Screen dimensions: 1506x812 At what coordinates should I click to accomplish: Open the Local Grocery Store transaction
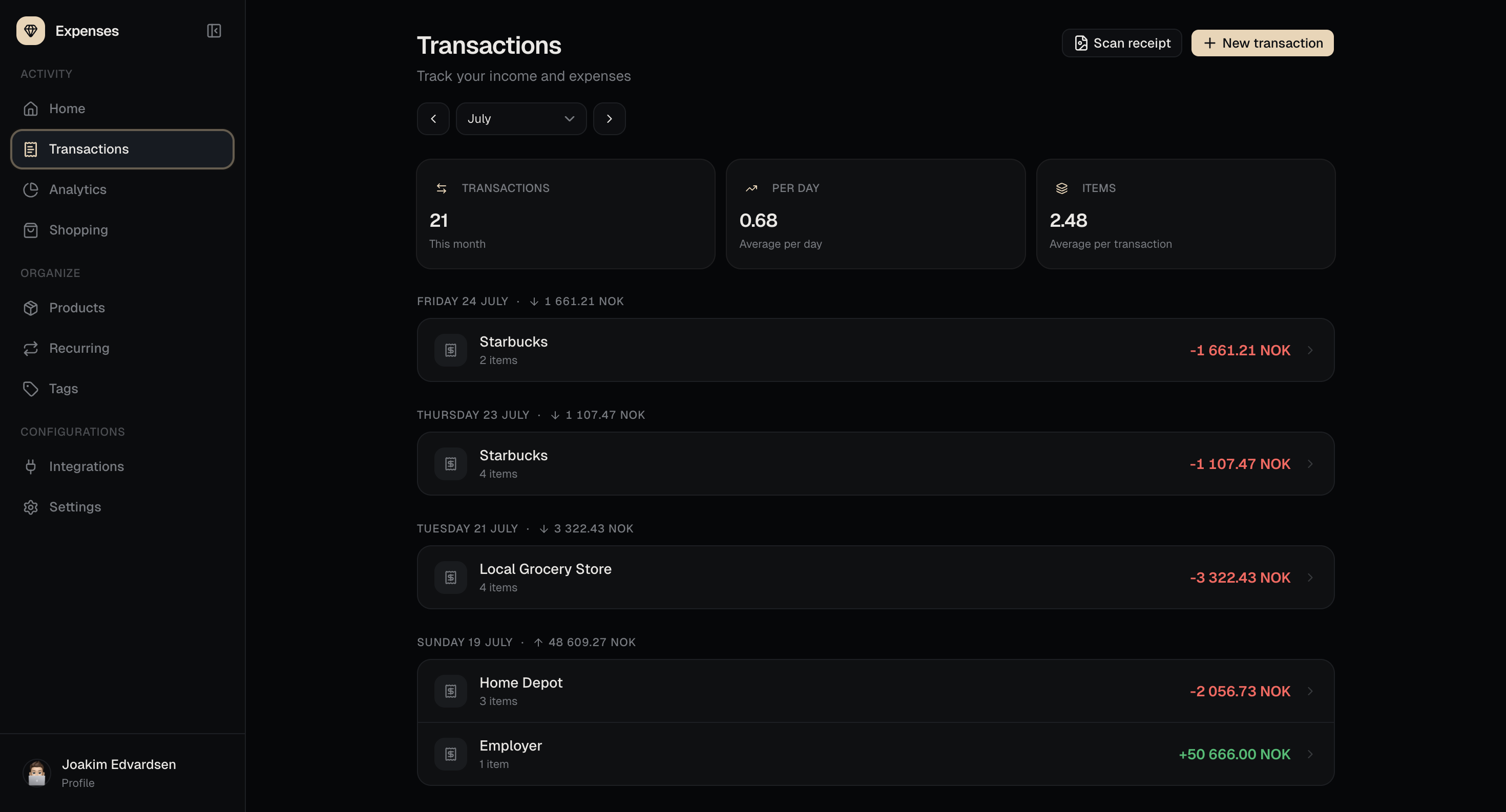coord(875,577)
